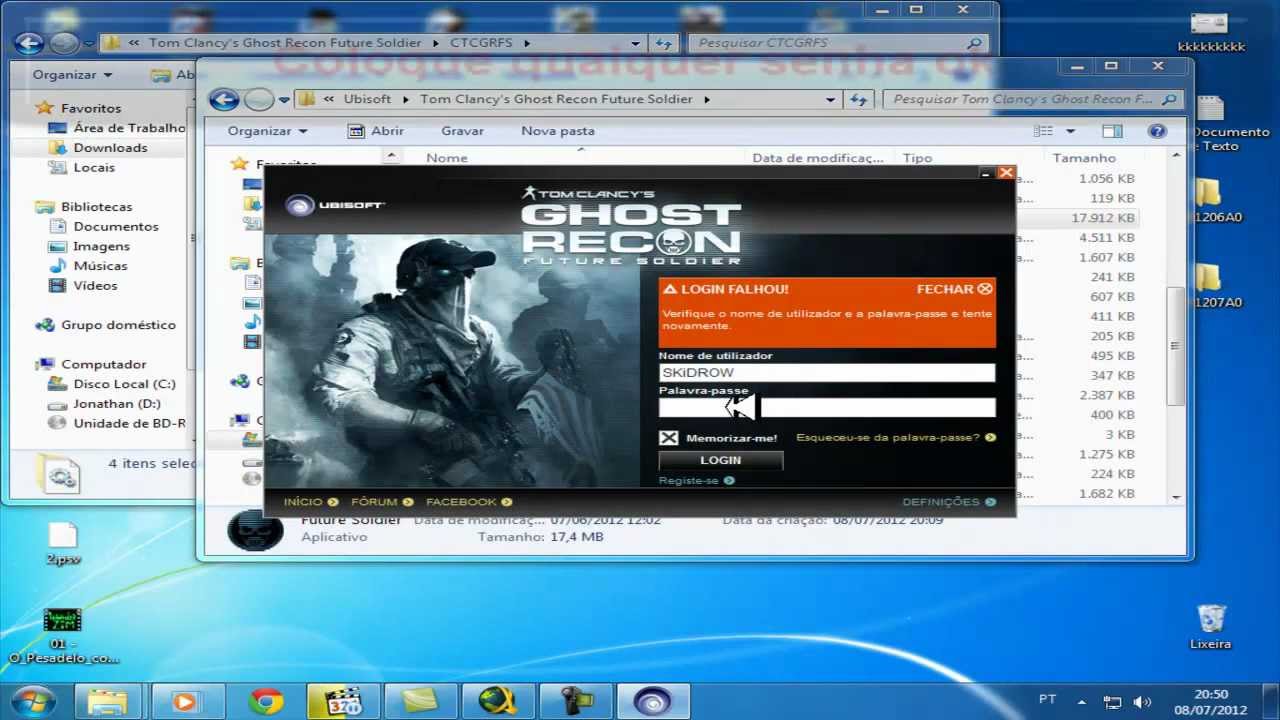
Task: Open Google Chrome from the taskbar
Action: (x=266, y=701)
